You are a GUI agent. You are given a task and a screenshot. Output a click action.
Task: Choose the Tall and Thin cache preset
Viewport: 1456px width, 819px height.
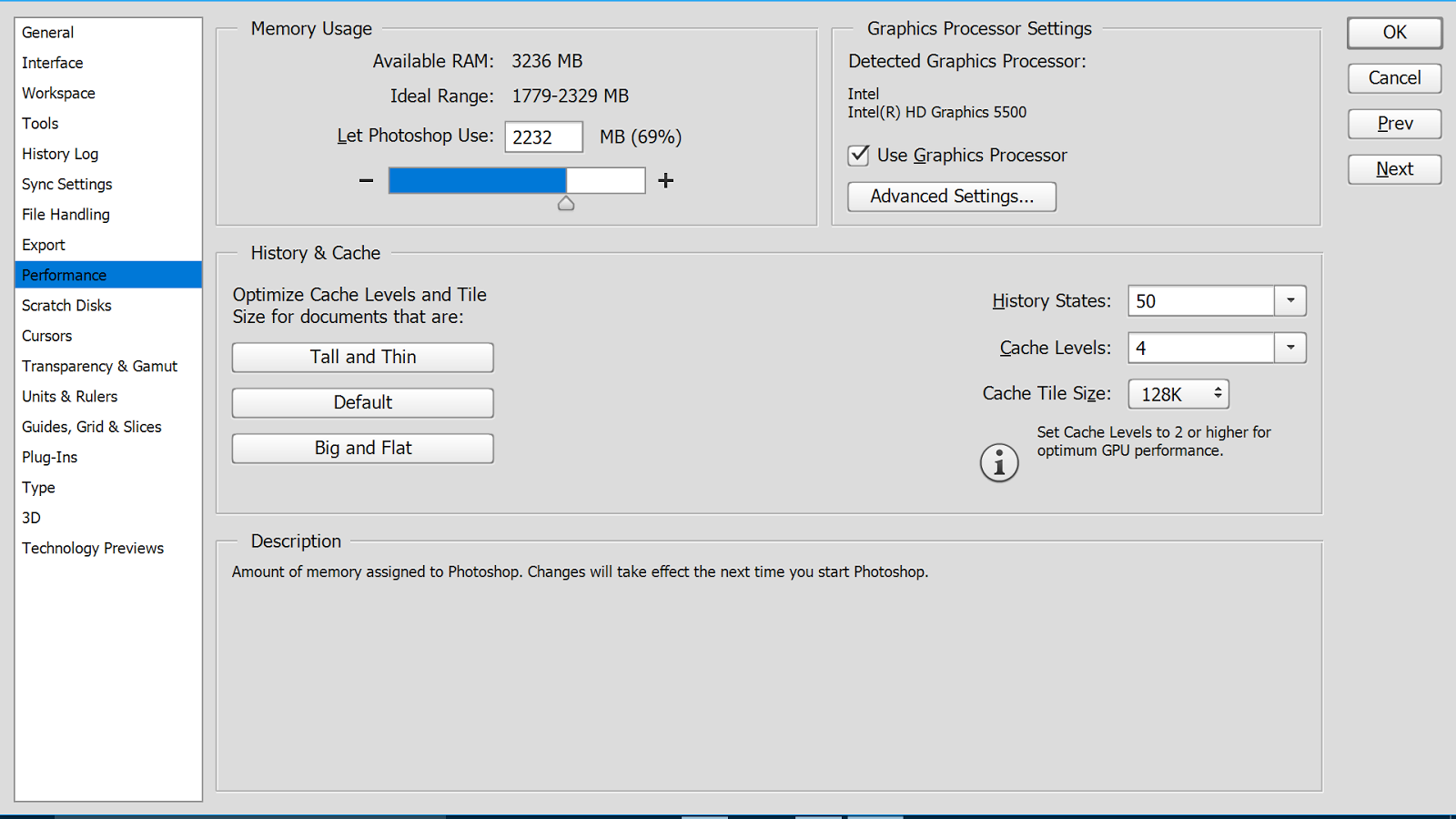pos(363,358)
